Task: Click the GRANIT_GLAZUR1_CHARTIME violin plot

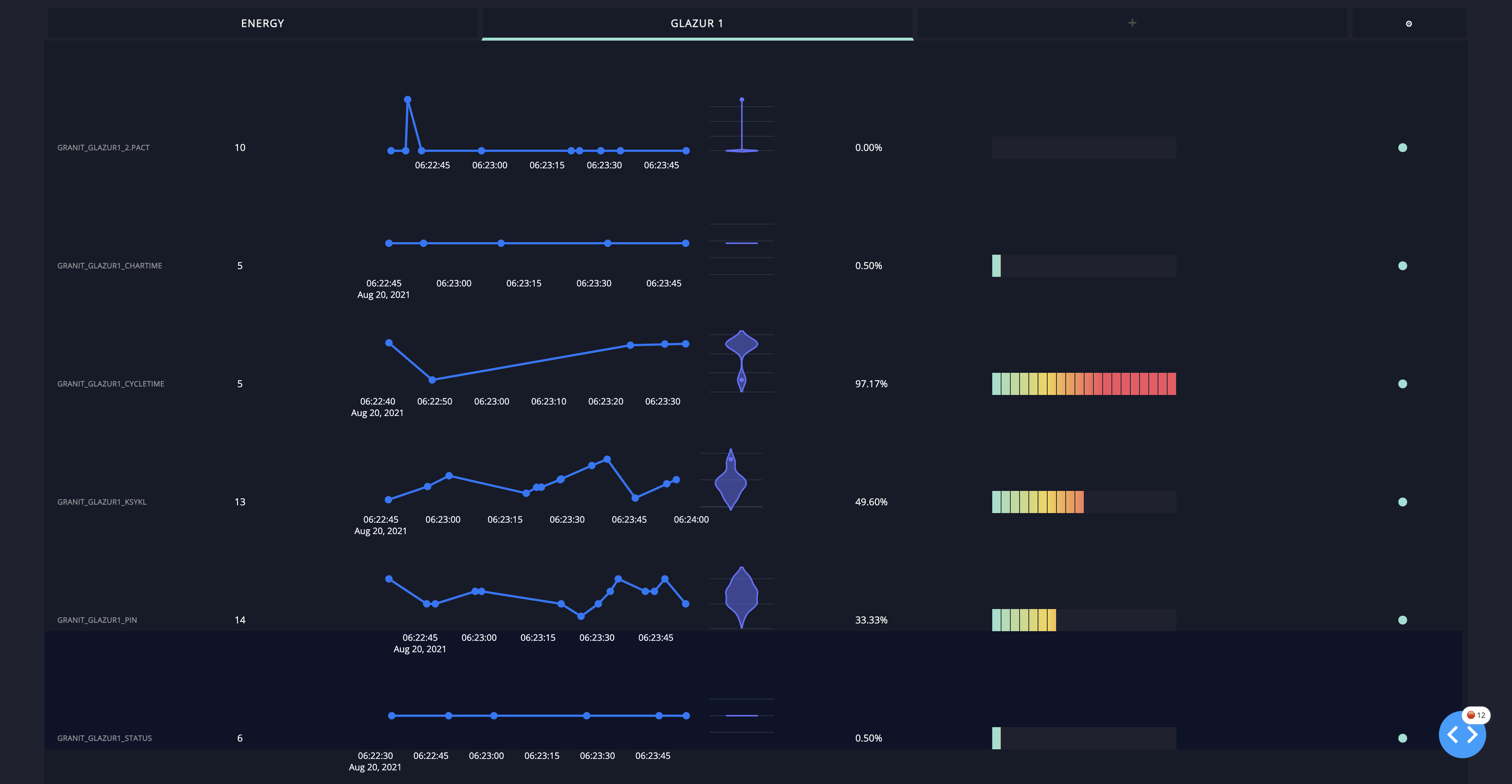Action: click(742, 244)
